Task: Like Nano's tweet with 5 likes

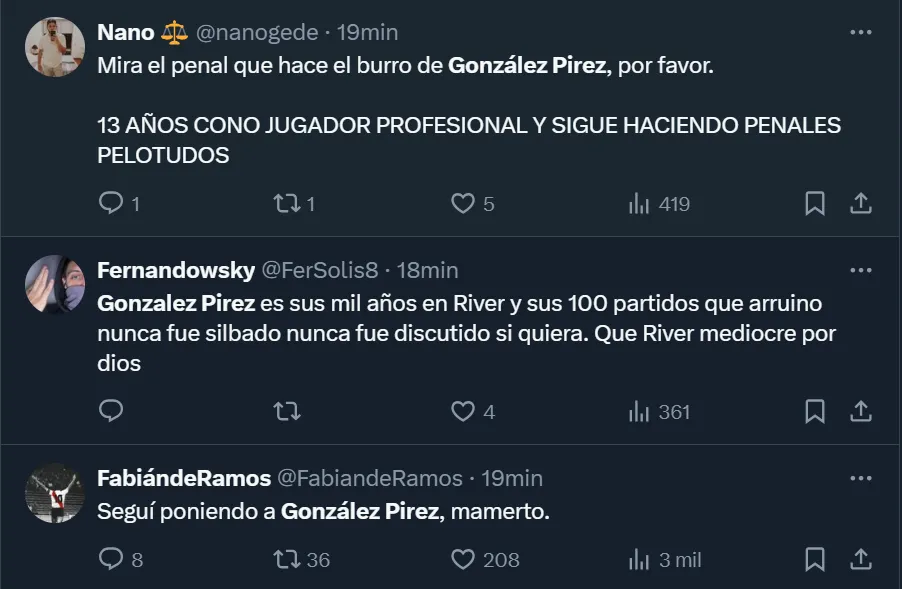Action: click(x=462, y=204)
